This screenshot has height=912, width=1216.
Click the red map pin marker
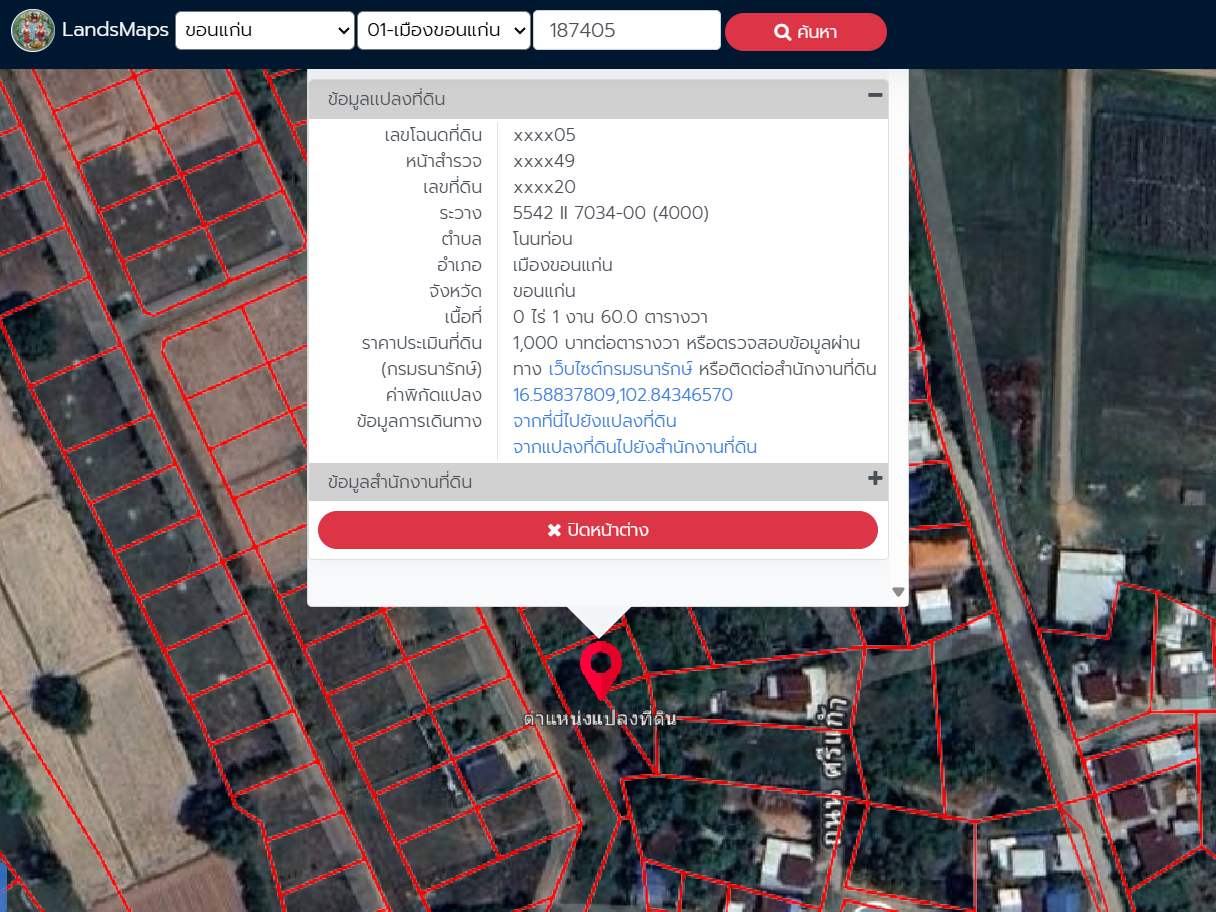pyautogui.click(x=600, y=667)
